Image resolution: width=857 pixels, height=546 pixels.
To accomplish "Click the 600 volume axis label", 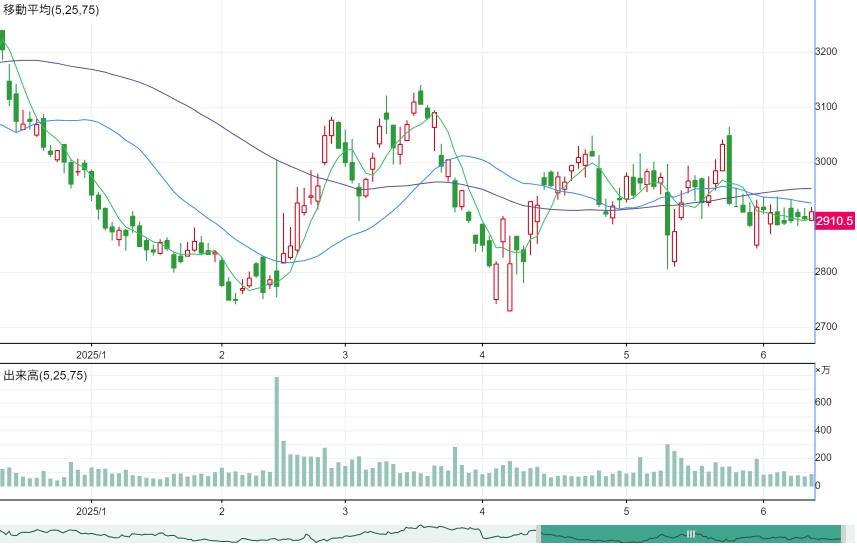I will pos(823,402).
